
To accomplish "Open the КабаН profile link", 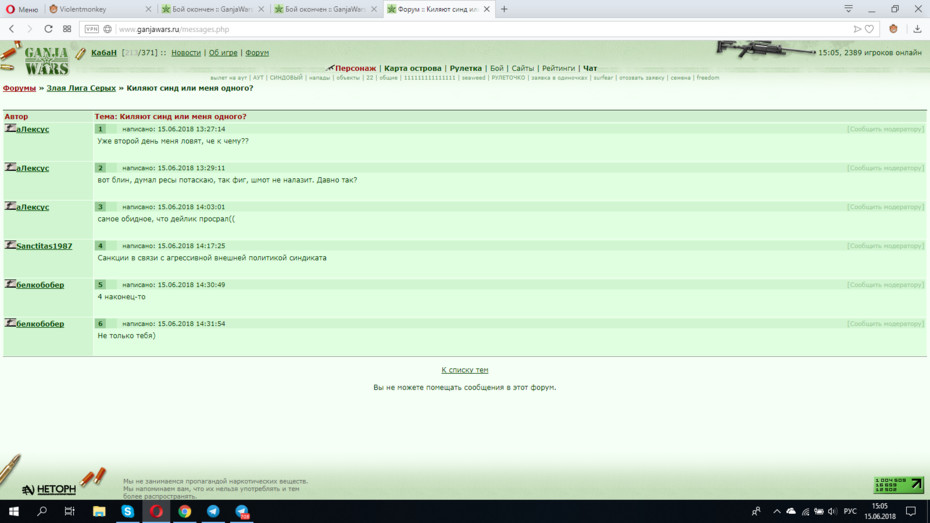I will [104, 53].
